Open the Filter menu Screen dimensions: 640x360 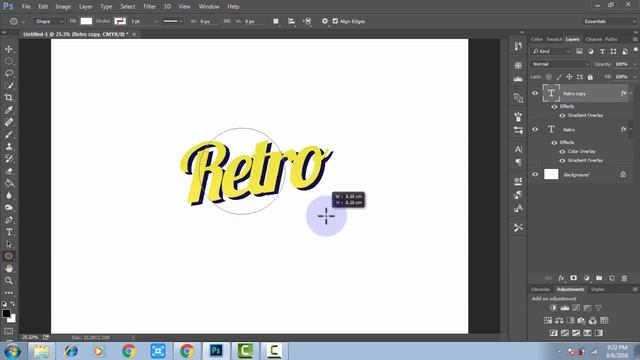[149, 7]
